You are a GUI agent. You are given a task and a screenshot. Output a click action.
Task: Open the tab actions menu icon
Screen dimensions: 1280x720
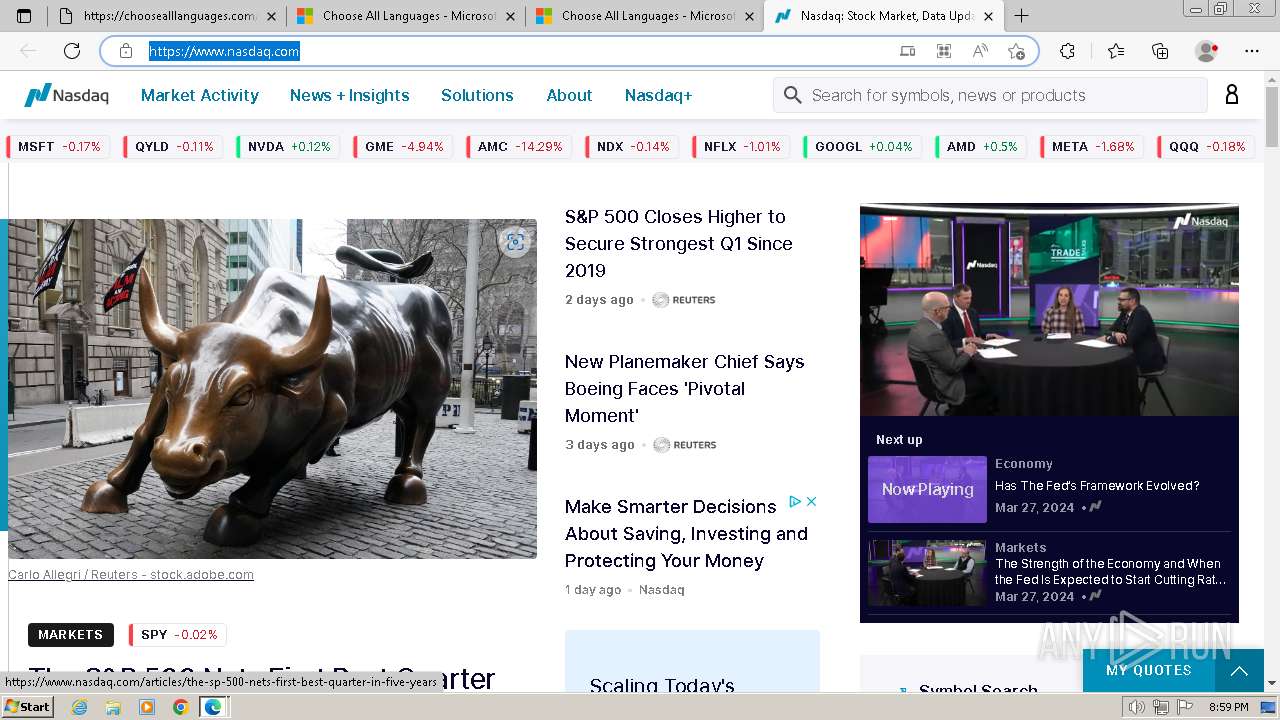[24, 16]
